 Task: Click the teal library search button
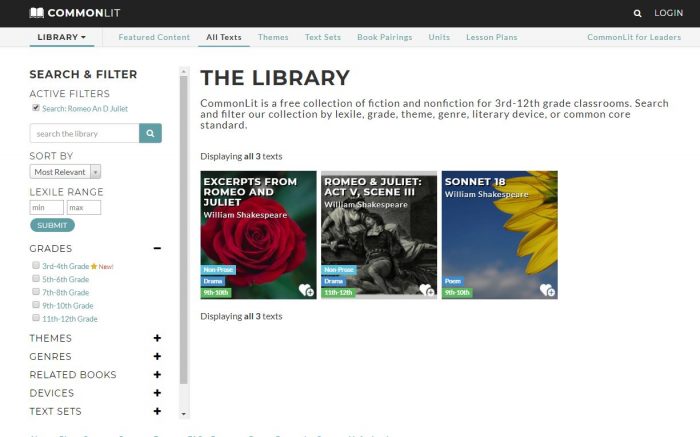(x=150, y=133)
